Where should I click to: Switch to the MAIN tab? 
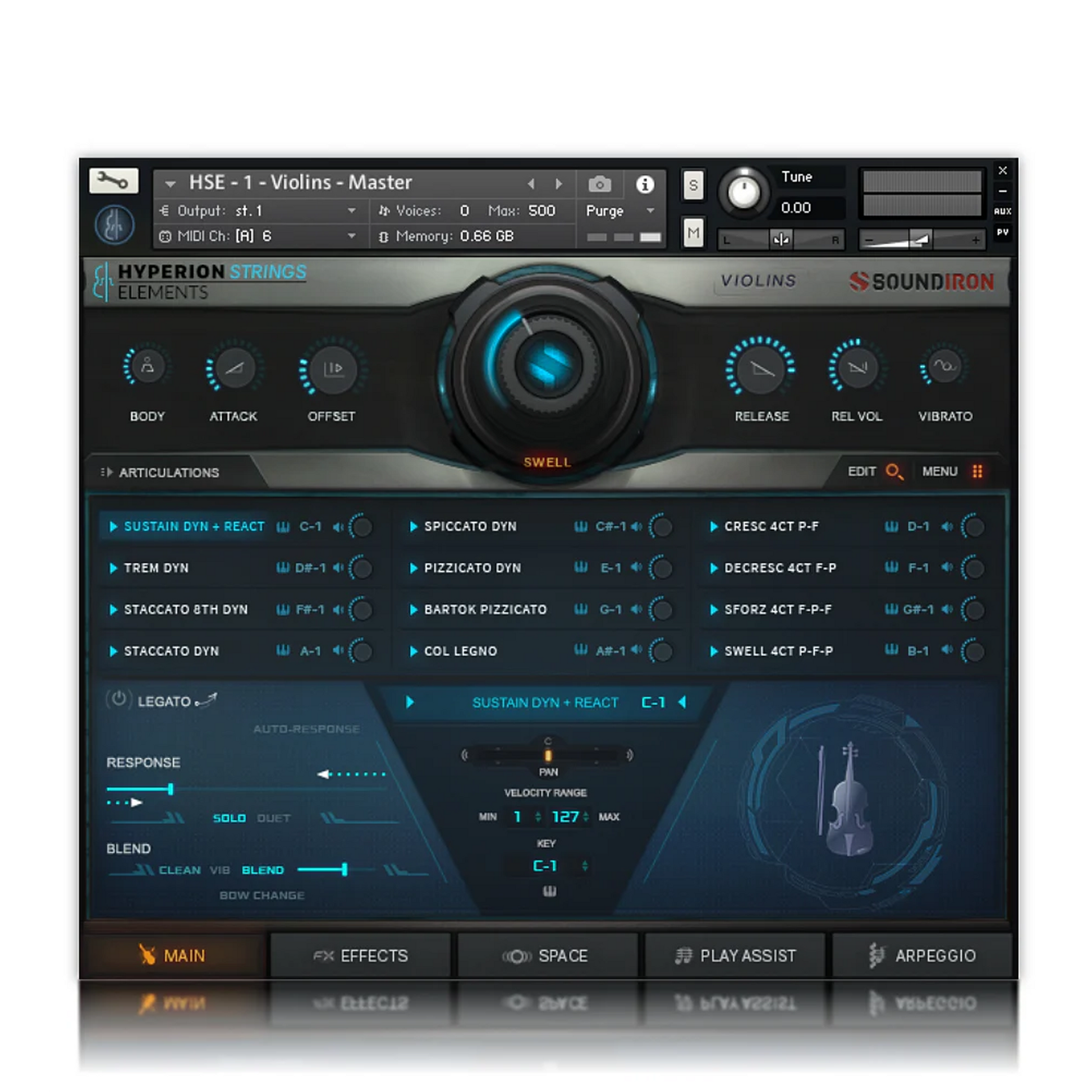(x=175, y=956)
